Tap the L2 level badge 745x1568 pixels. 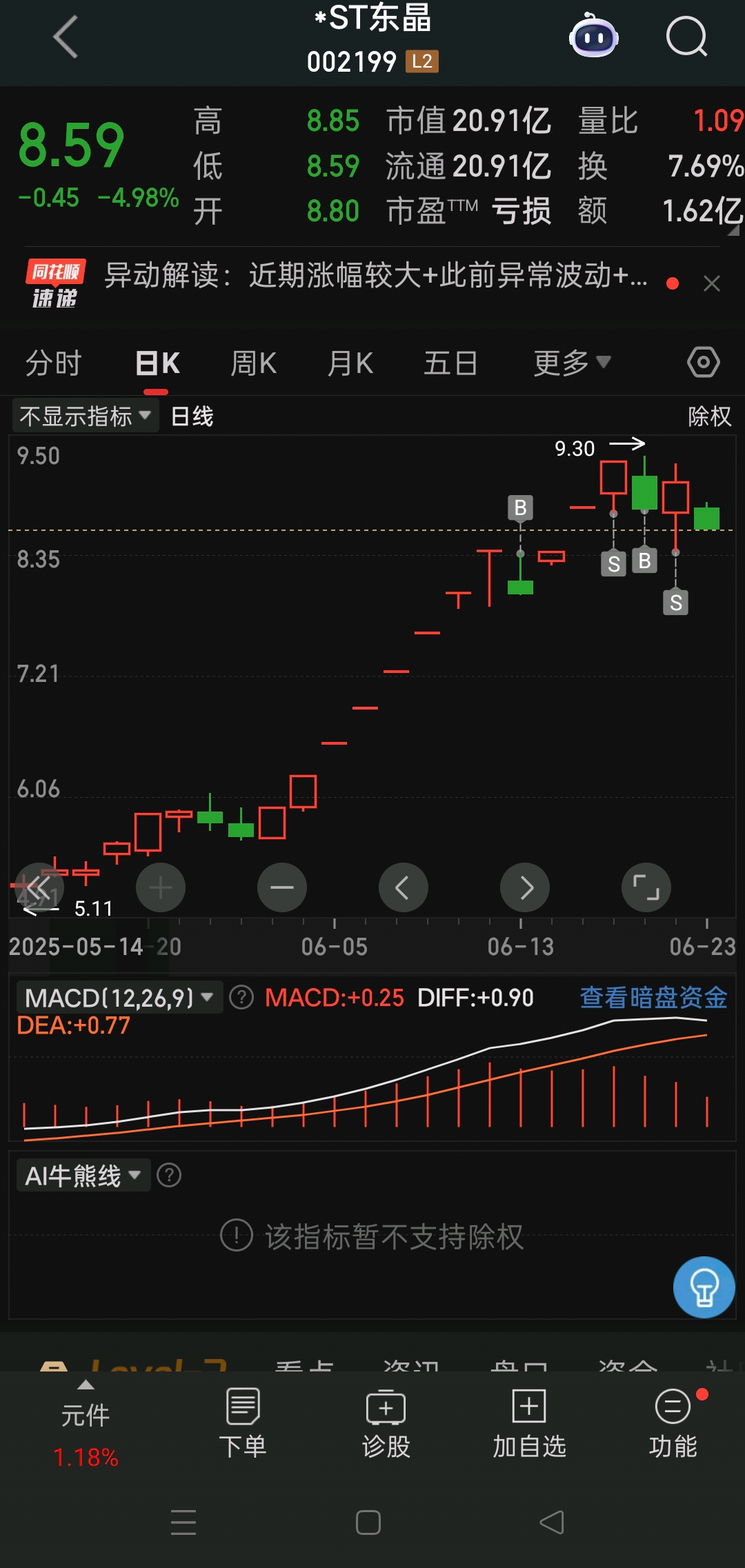coord(422,61)
